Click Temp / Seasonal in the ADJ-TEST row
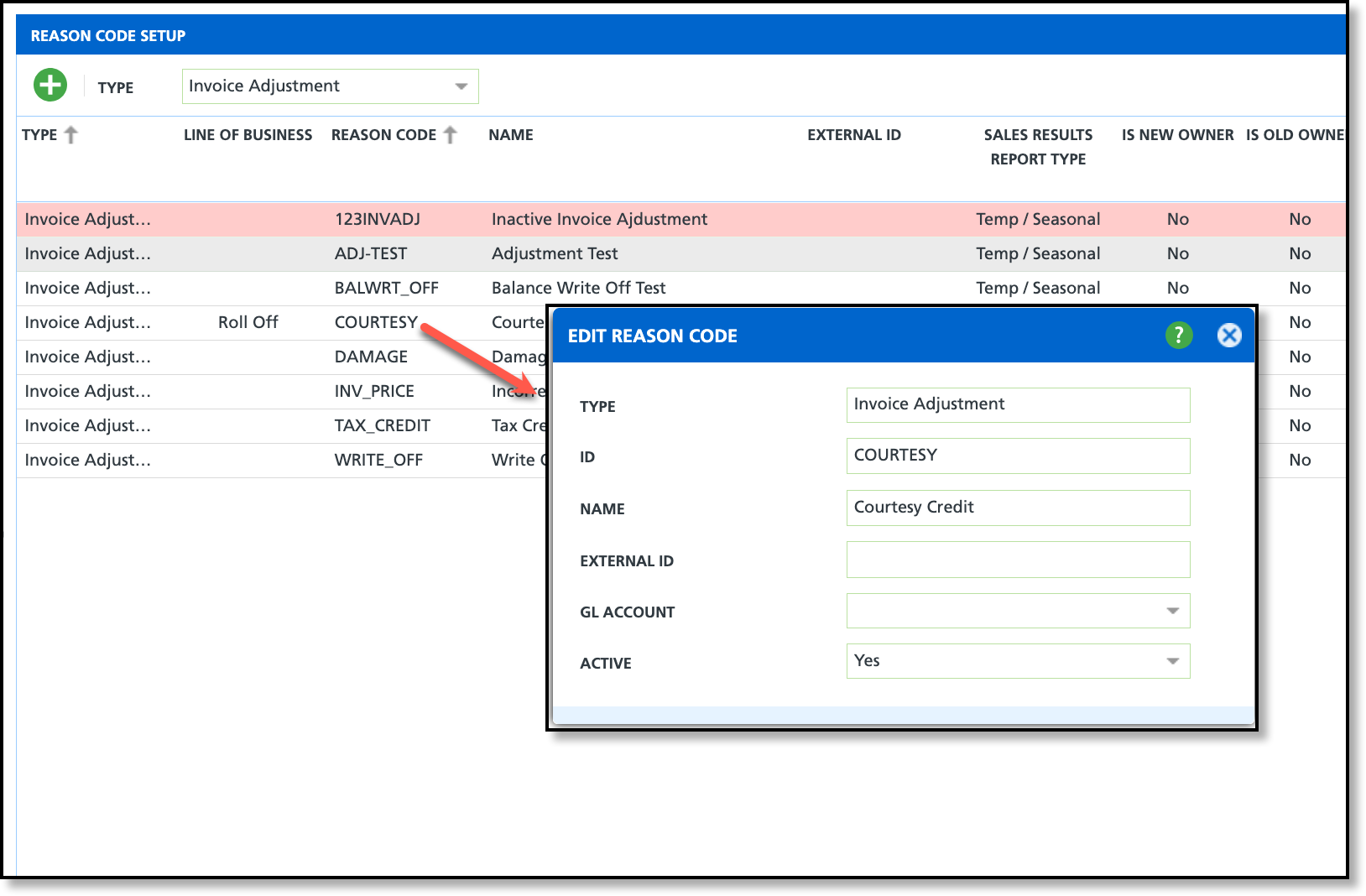 pyautogui.click(x=1038, y=253)
